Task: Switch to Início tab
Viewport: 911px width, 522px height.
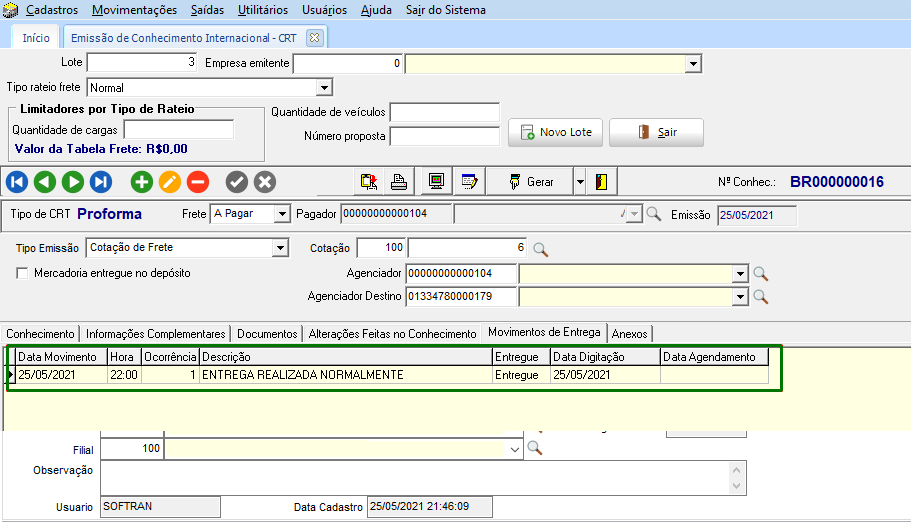Action: point(36,38)
